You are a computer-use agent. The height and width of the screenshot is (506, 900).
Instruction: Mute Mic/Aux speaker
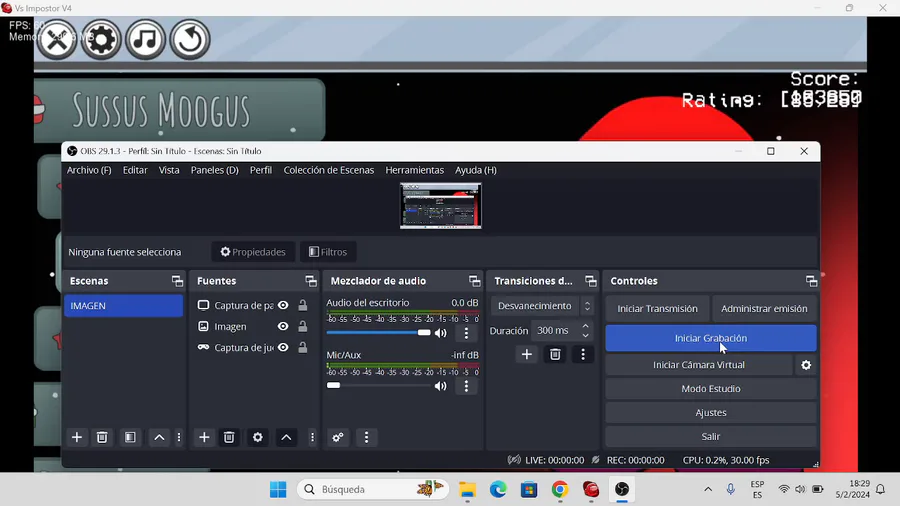click(441, 386)
